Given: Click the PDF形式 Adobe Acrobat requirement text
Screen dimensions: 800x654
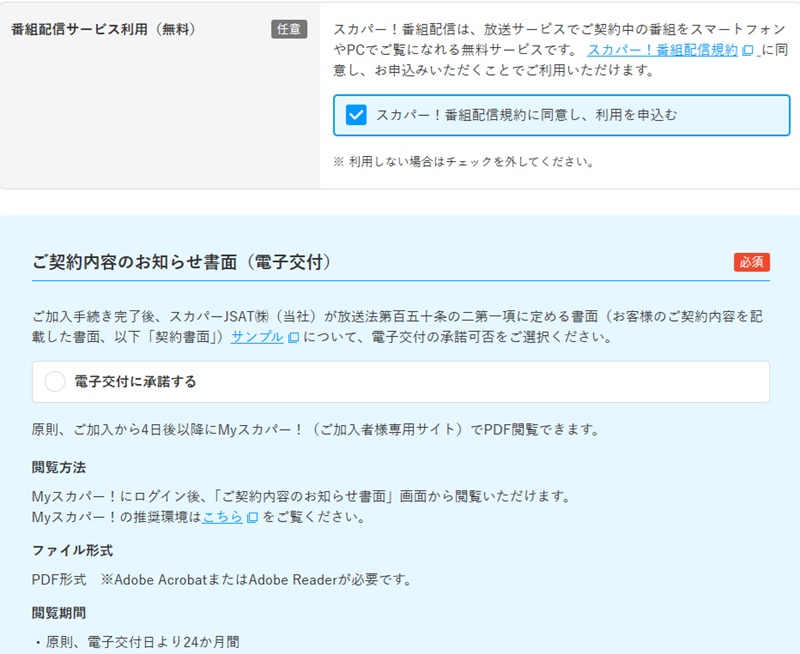Looking at the screenshot, I should tap(222, 580).
